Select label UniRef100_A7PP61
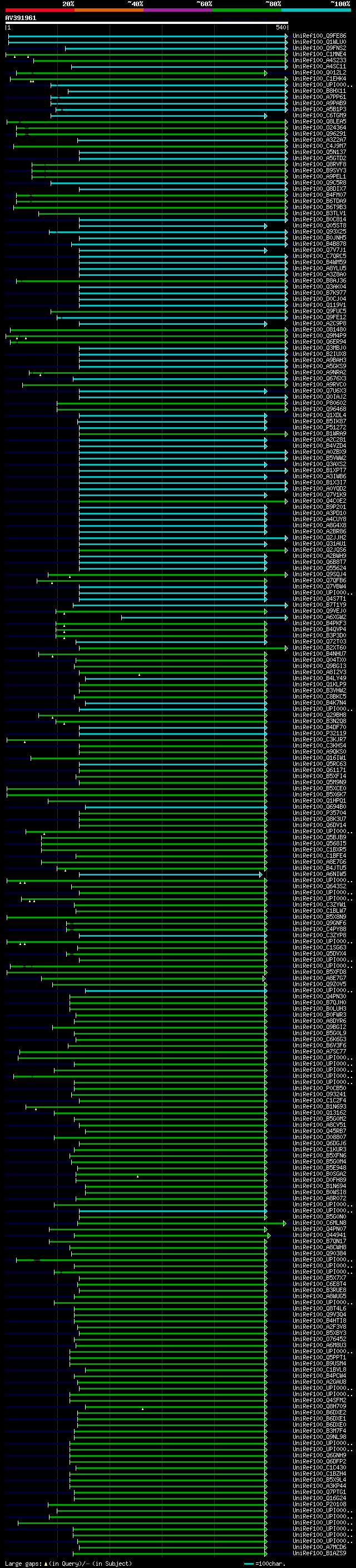The height and width of the screenshot is (1568, 356). (x=319, y=97)
